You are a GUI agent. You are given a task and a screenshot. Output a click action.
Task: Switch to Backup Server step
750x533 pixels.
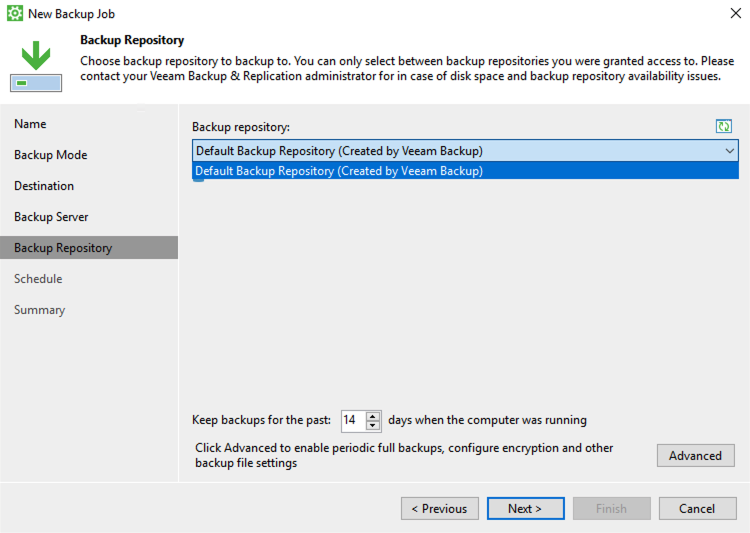(x=51, y=217)
